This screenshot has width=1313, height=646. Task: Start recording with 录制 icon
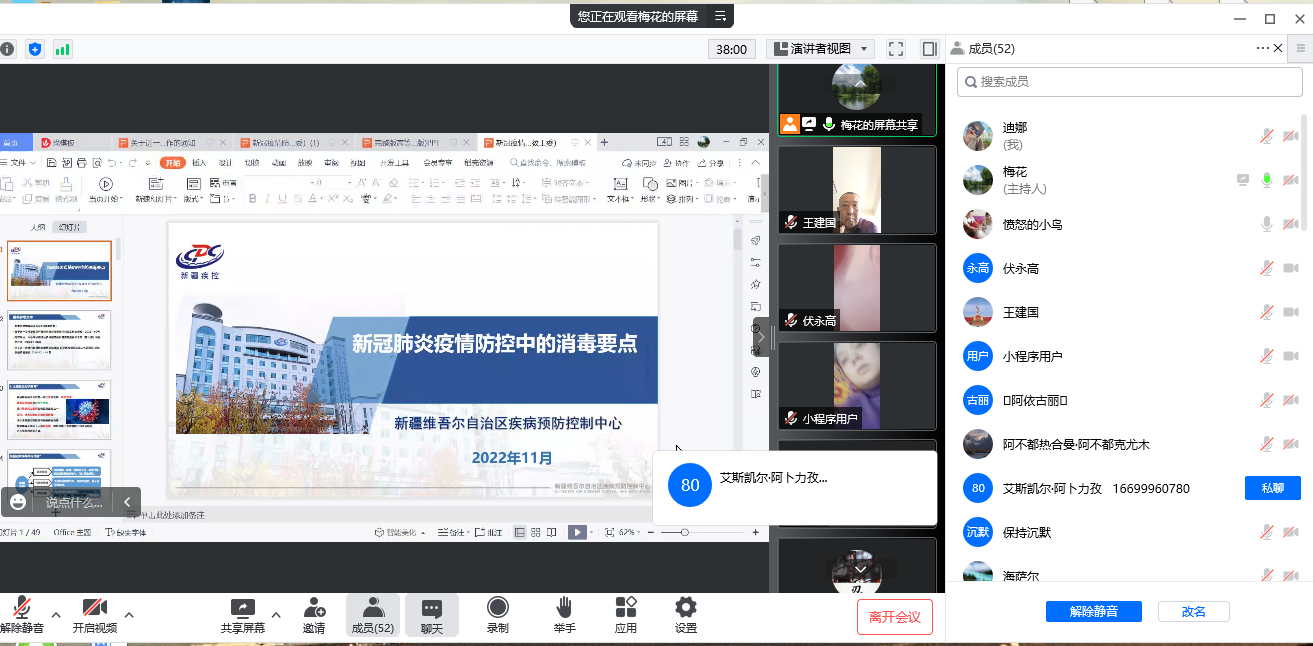point(497,615)
